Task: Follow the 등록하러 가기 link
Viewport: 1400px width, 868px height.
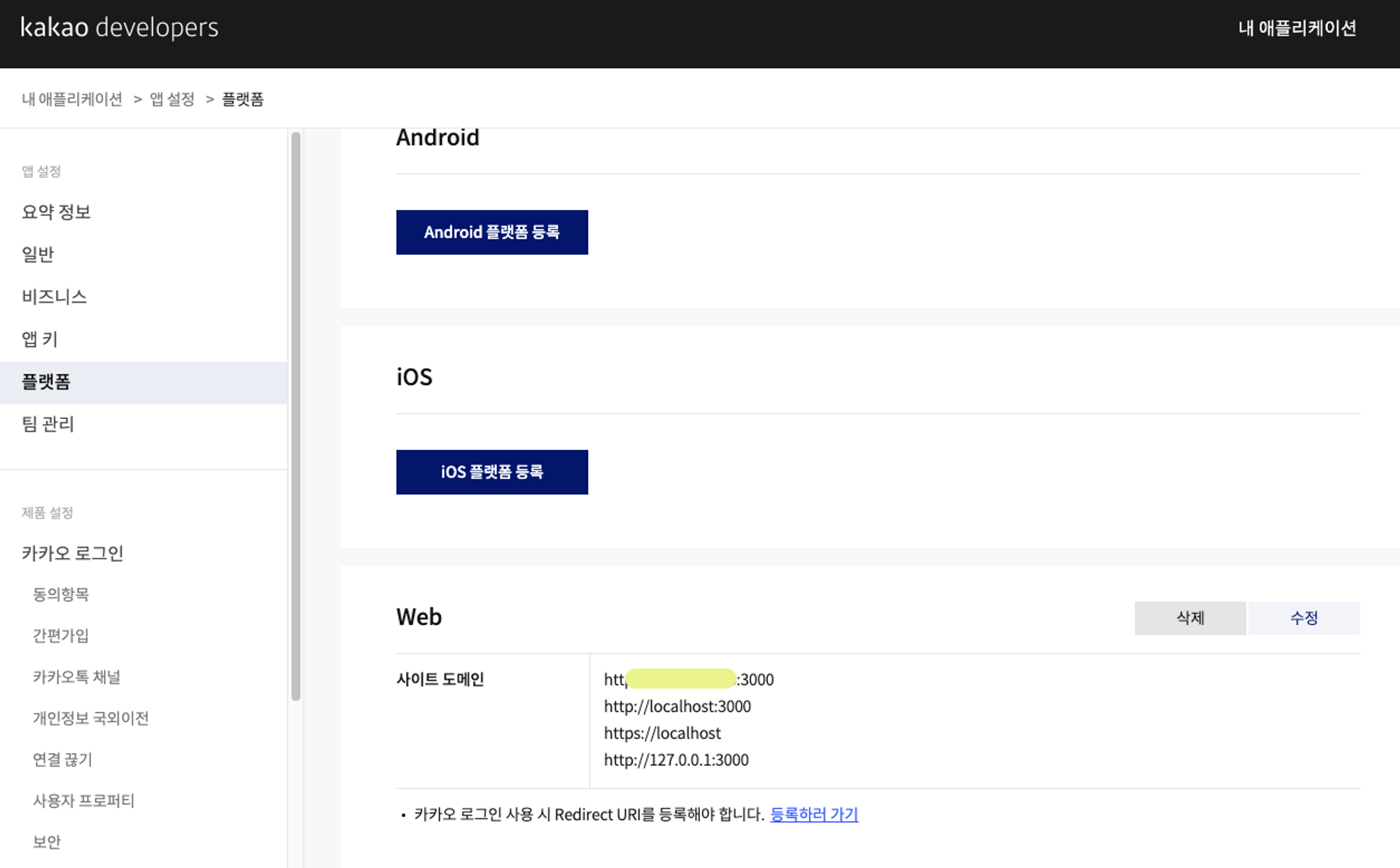Action: 813,814
